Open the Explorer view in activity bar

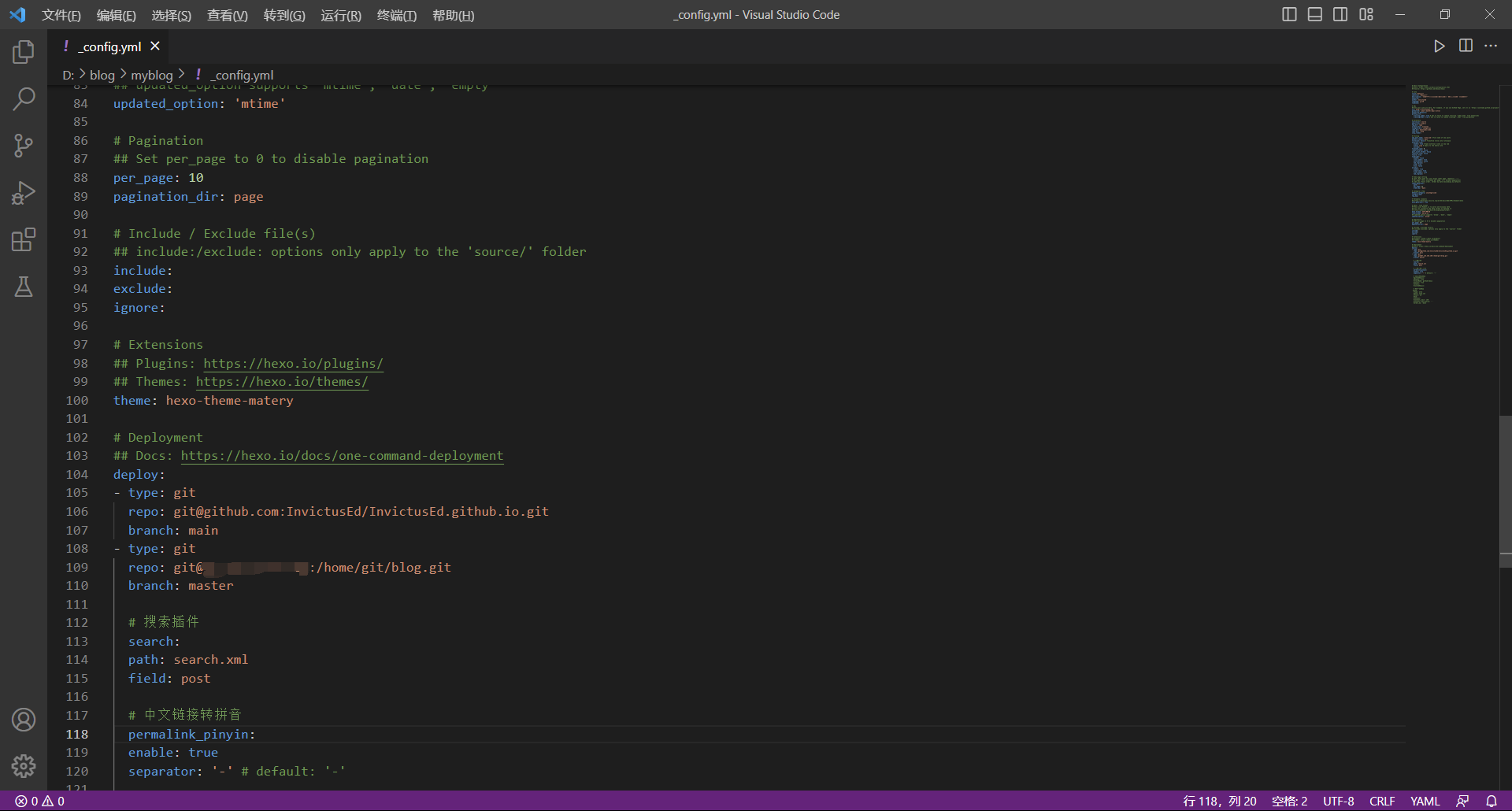coord(24,52)
